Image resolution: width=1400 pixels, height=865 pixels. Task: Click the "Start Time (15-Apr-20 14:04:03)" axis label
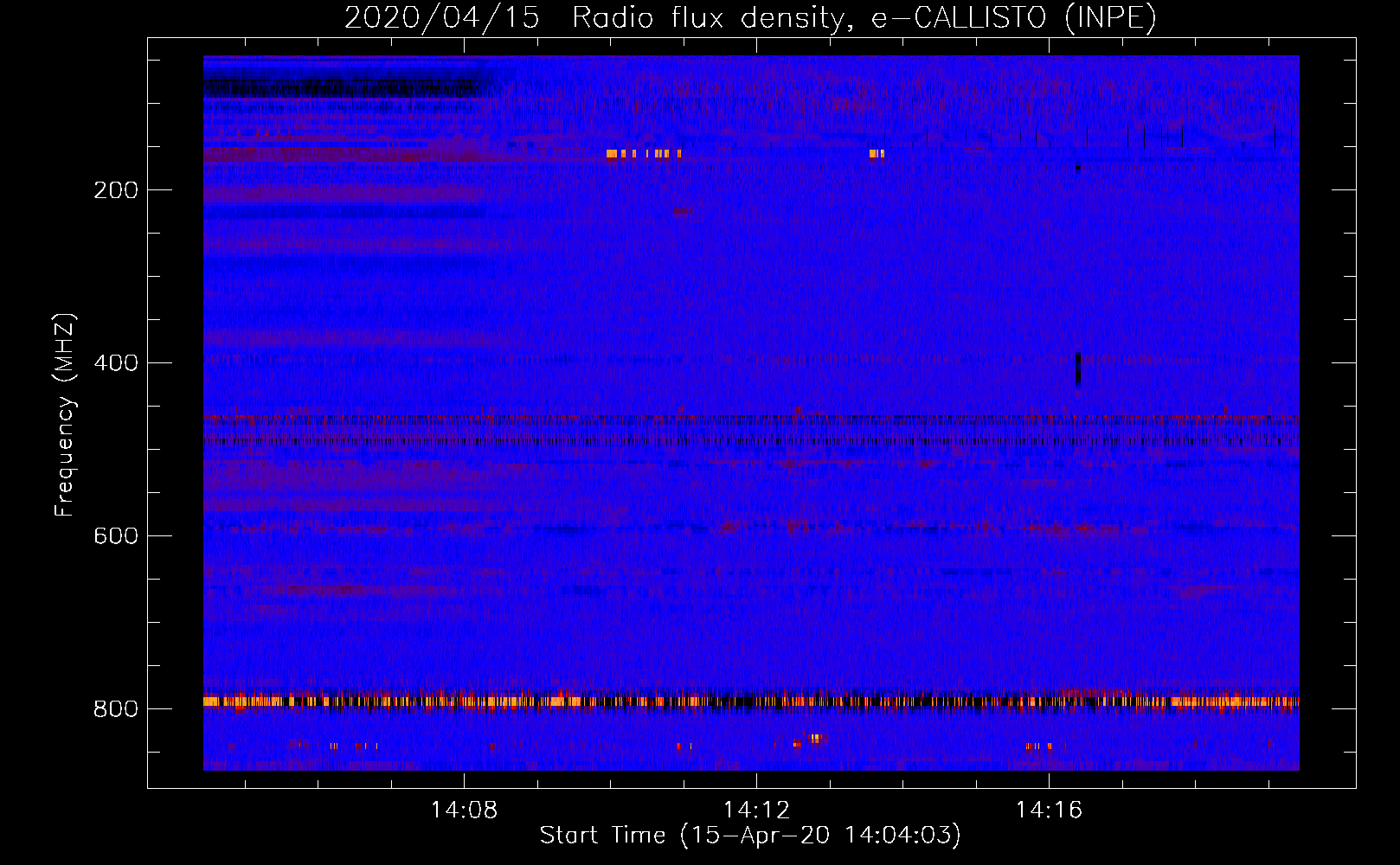[x=751, y=836]
